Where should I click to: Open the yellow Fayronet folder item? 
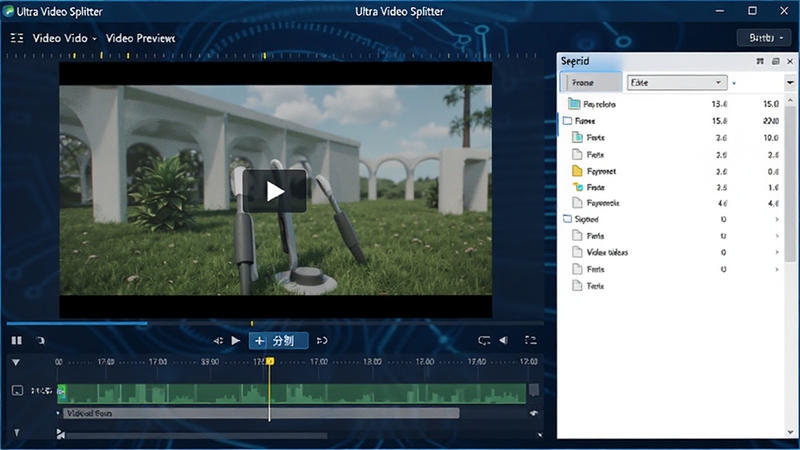coord(673,171)
